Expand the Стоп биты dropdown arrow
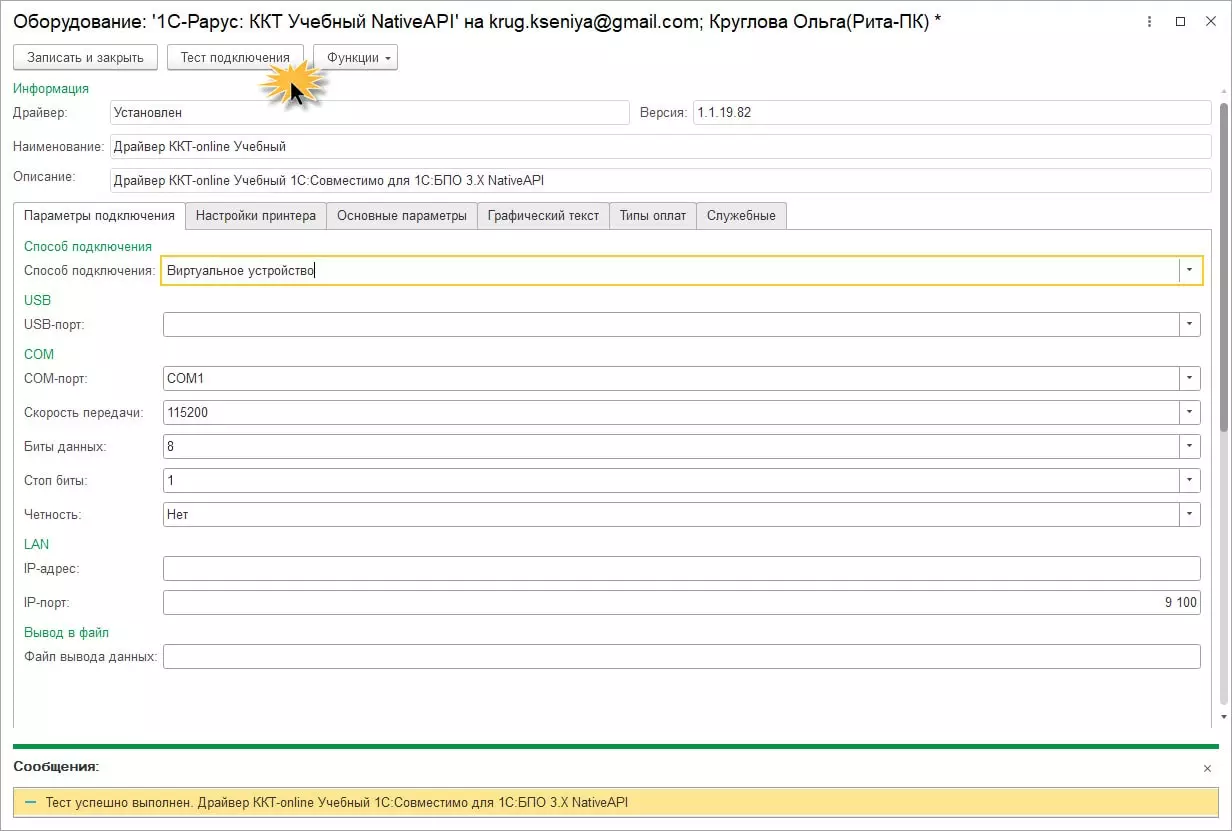Viewport: 1232px width, 831px height. (1189, 480)
